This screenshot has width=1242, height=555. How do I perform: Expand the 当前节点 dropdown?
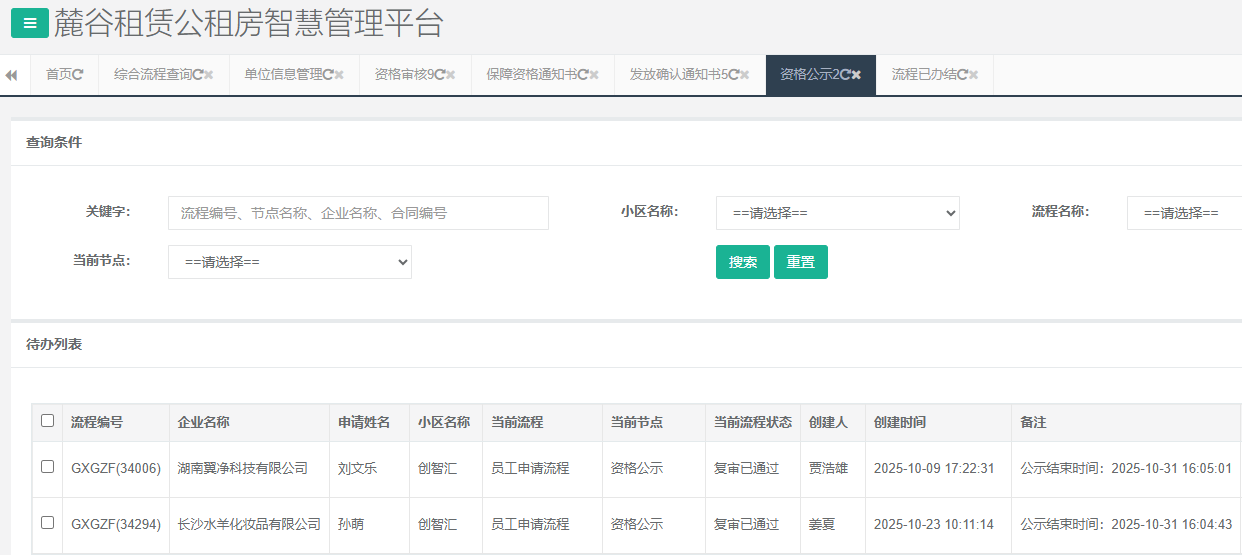click(x=289, y=262)
